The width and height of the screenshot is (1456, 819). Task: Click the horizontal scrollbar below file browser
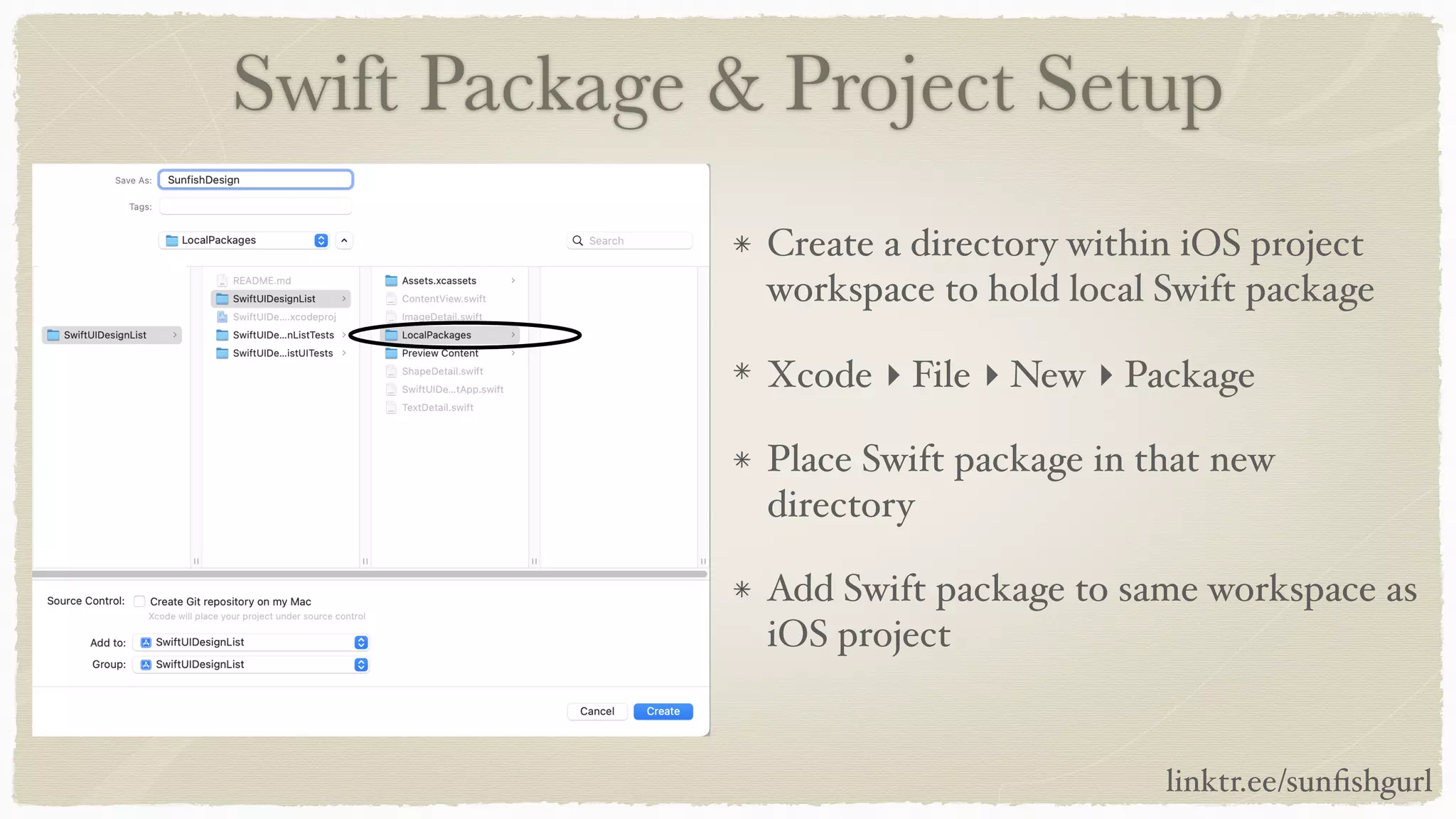[x=370, y=574]
